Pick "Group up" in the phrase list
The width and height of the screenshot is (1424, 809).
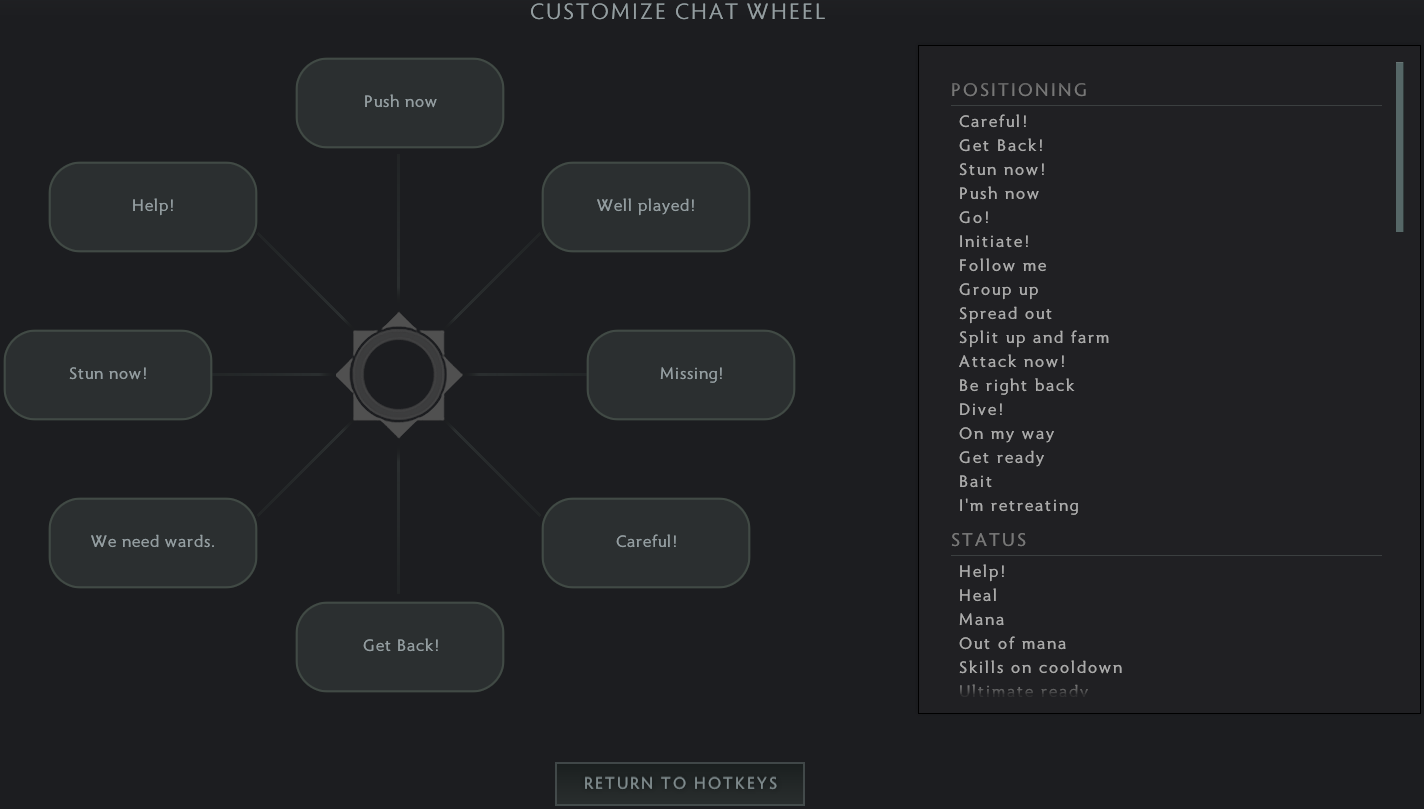[999, 290]
